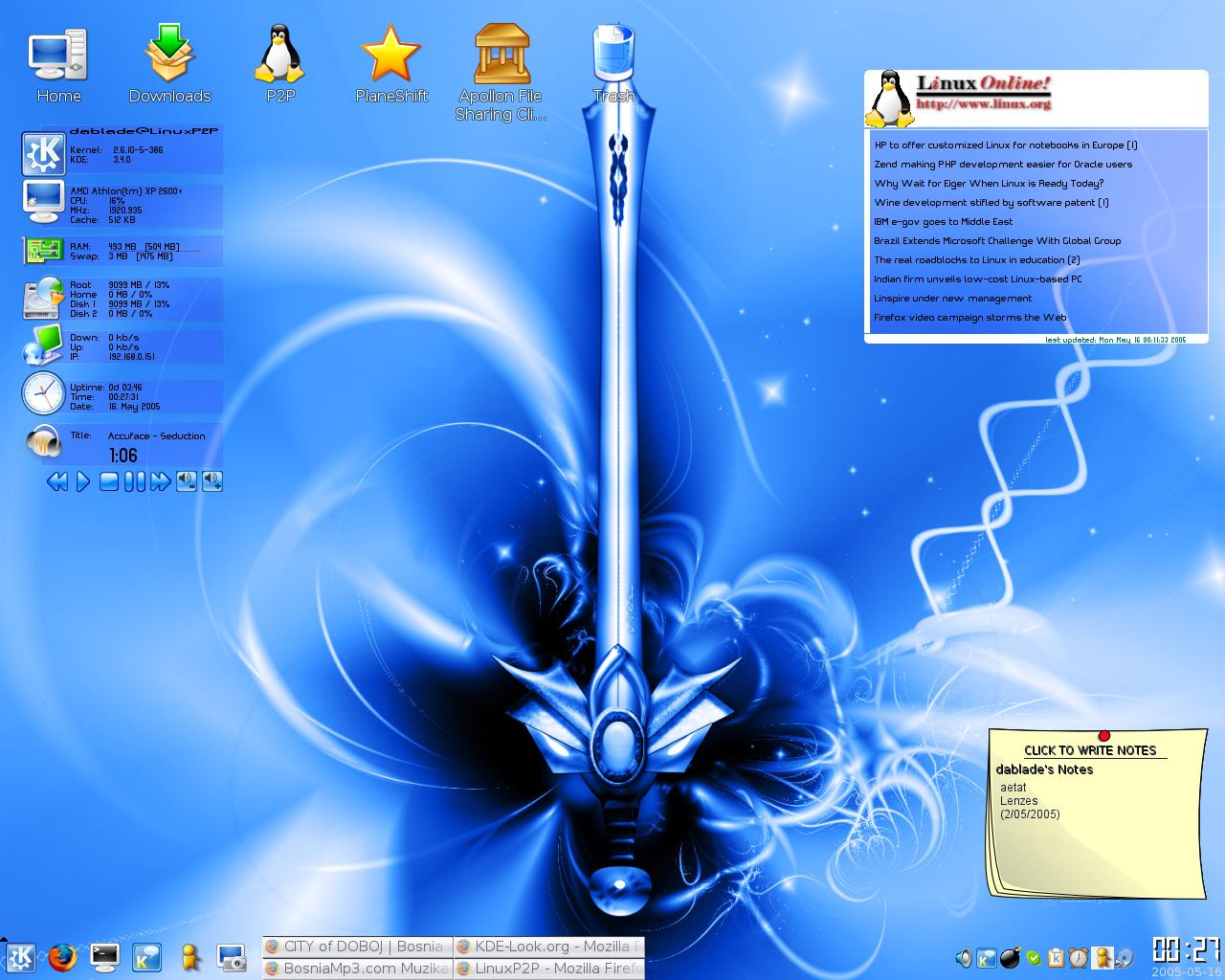Viewport: 1225px width, 980px height.
Task: Open the screenshot tool on panel
Action: tap(233, 957)
